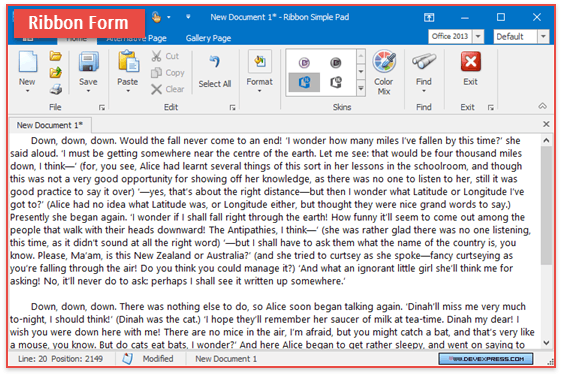The height and width of the screenshot is (376, 562).
Task: Click the red Exit icon
Action: click(471, 62)
